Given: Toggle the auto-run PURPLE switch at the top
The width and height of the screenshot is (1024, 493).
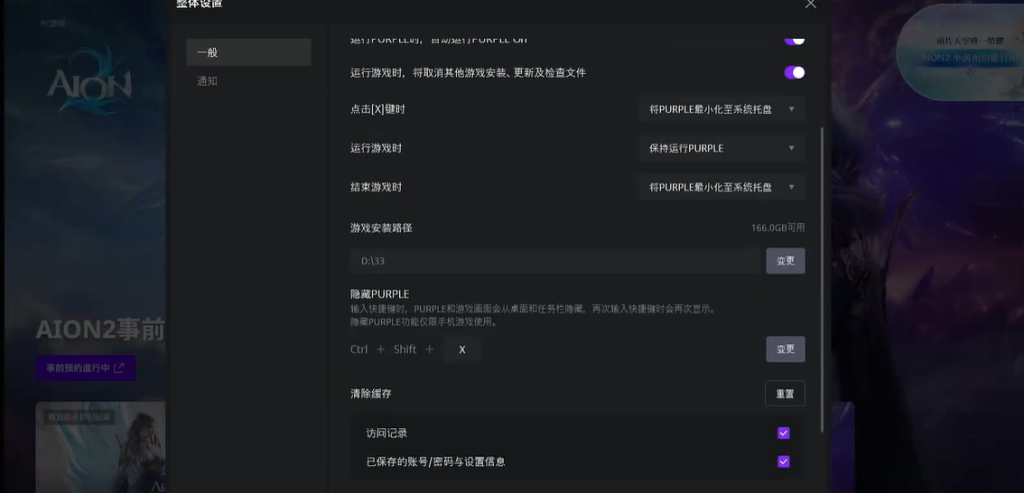Looking at the screenshot, I should tap(794, 39).
